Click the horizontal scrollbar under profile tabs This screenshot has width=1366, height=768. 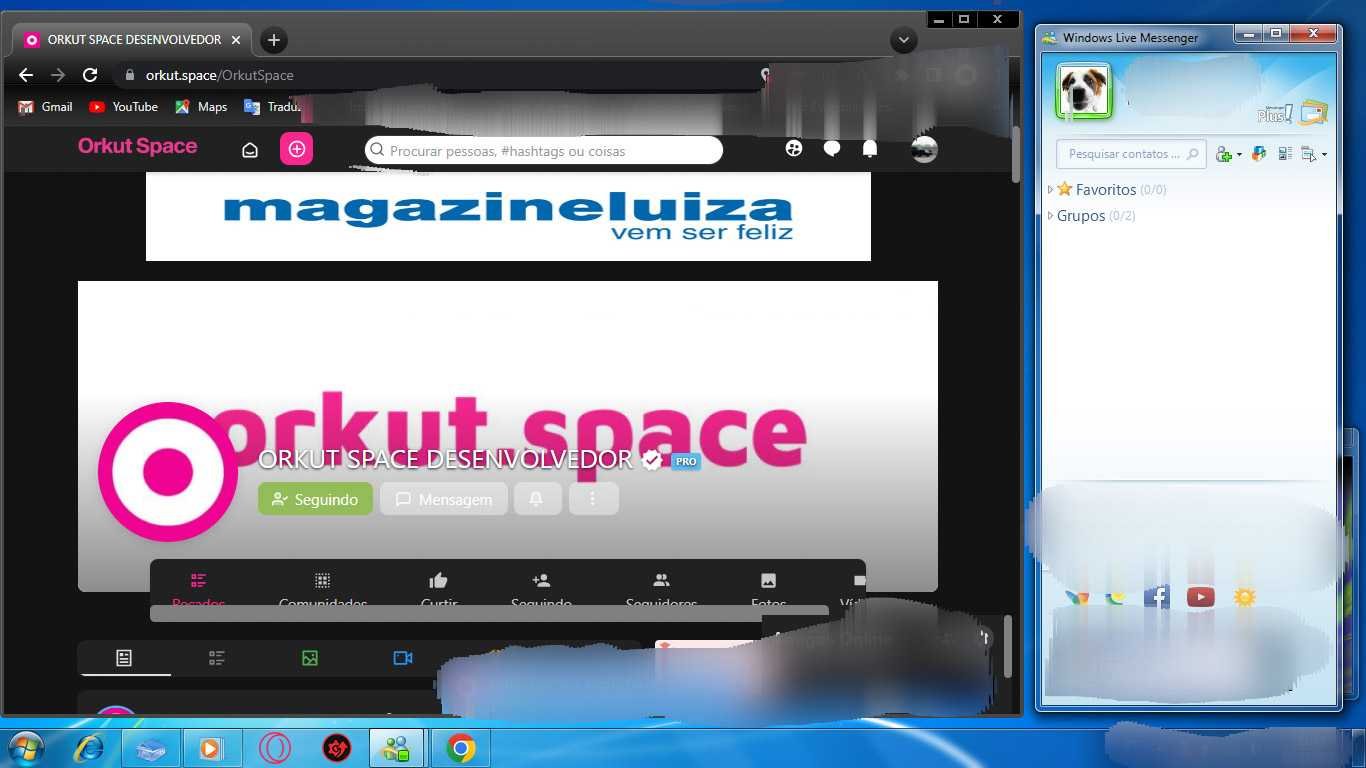[x=490, y=613]
